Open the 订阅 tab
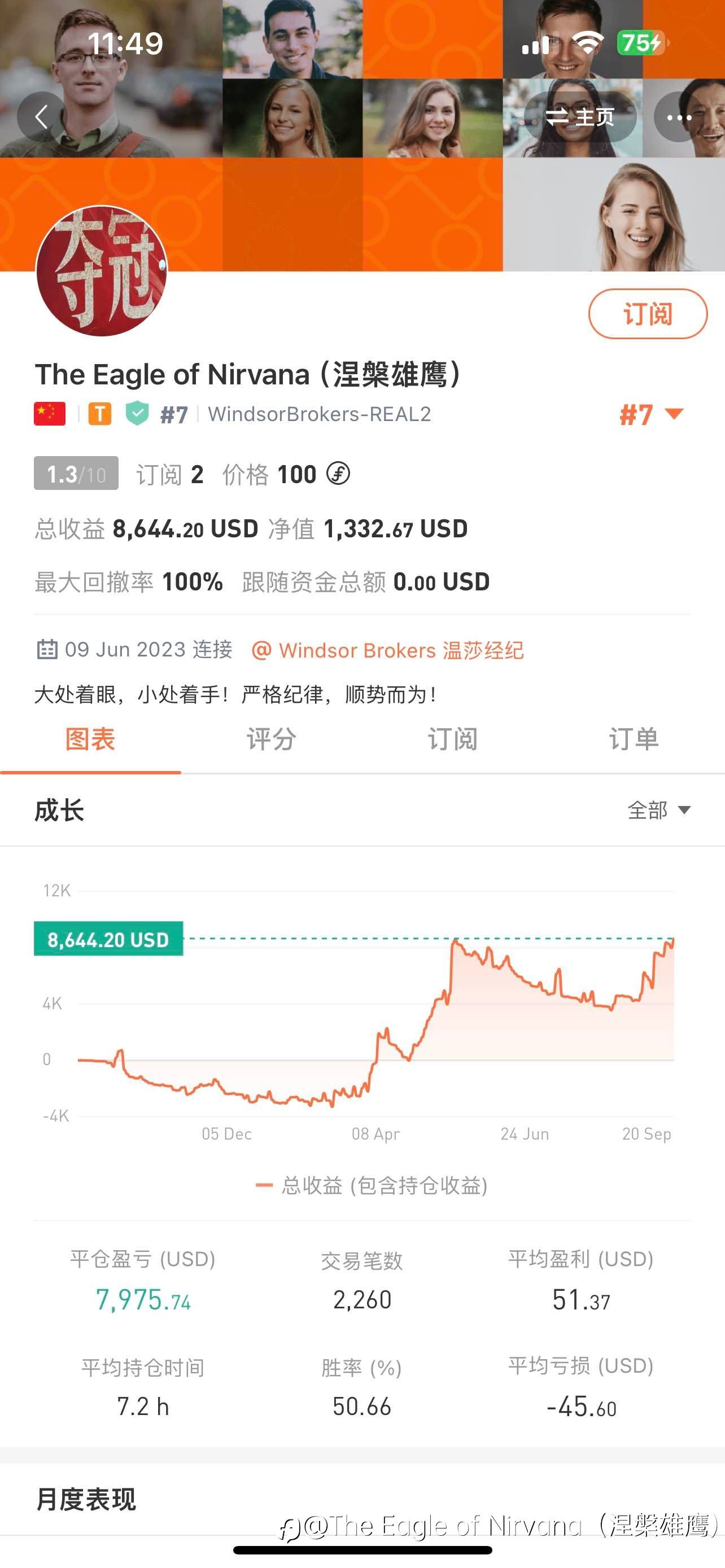The width and height of the screenshot is (725, 1568). click(x=453, y=739)
